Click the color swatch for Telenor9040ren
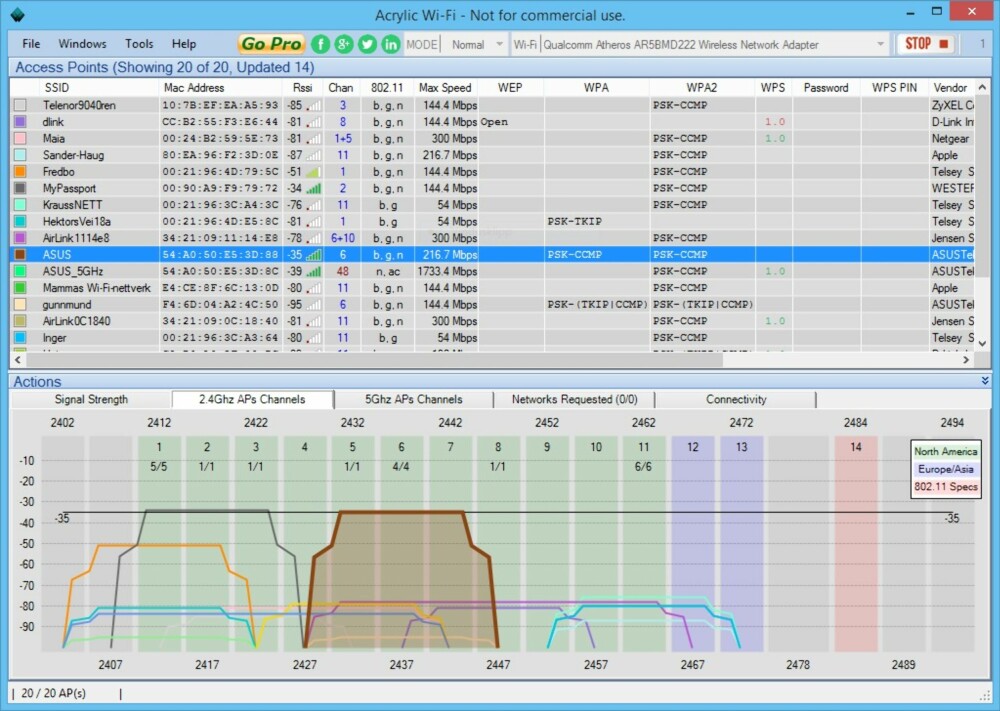The height and width of the screenshot is (711, 1000). (20, 105)
